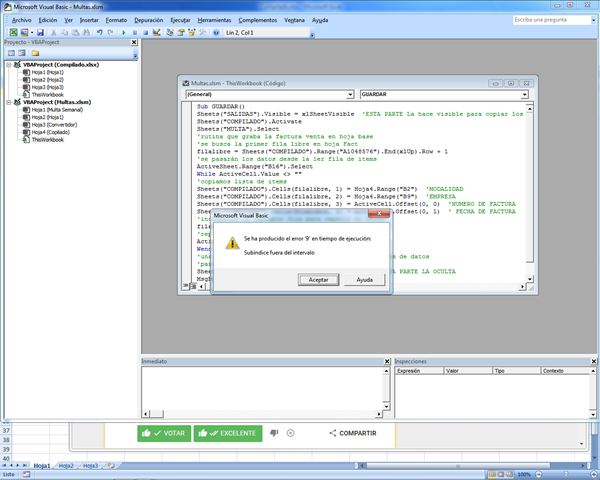Open the Depuración menu
This screenshot has width=600, height=480.
pos(148,19)
